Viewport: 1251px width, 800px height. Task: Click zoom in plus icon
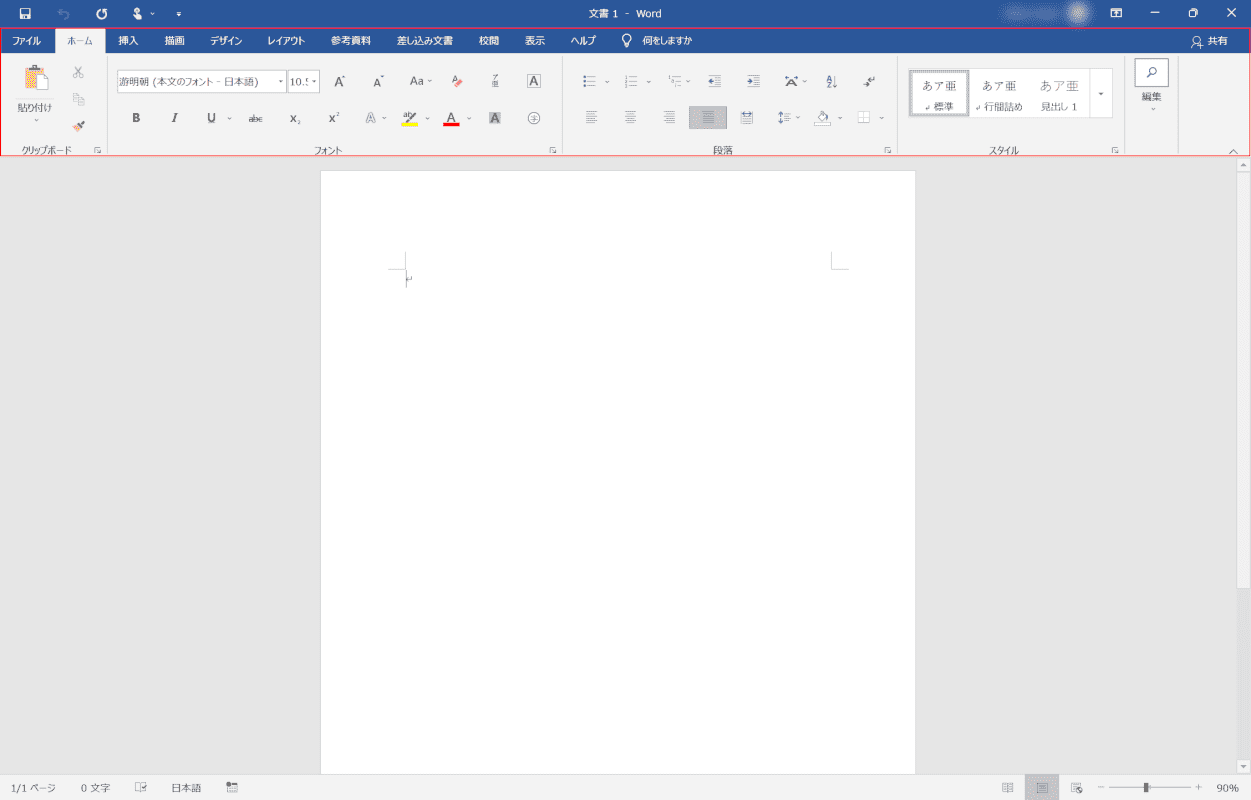[1198, 788]
